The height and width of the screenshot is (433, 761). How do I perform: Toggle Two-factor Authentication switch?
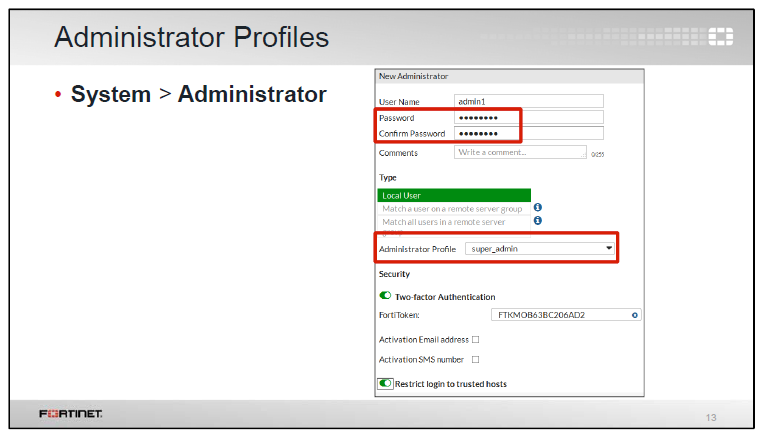pos(385,296)
